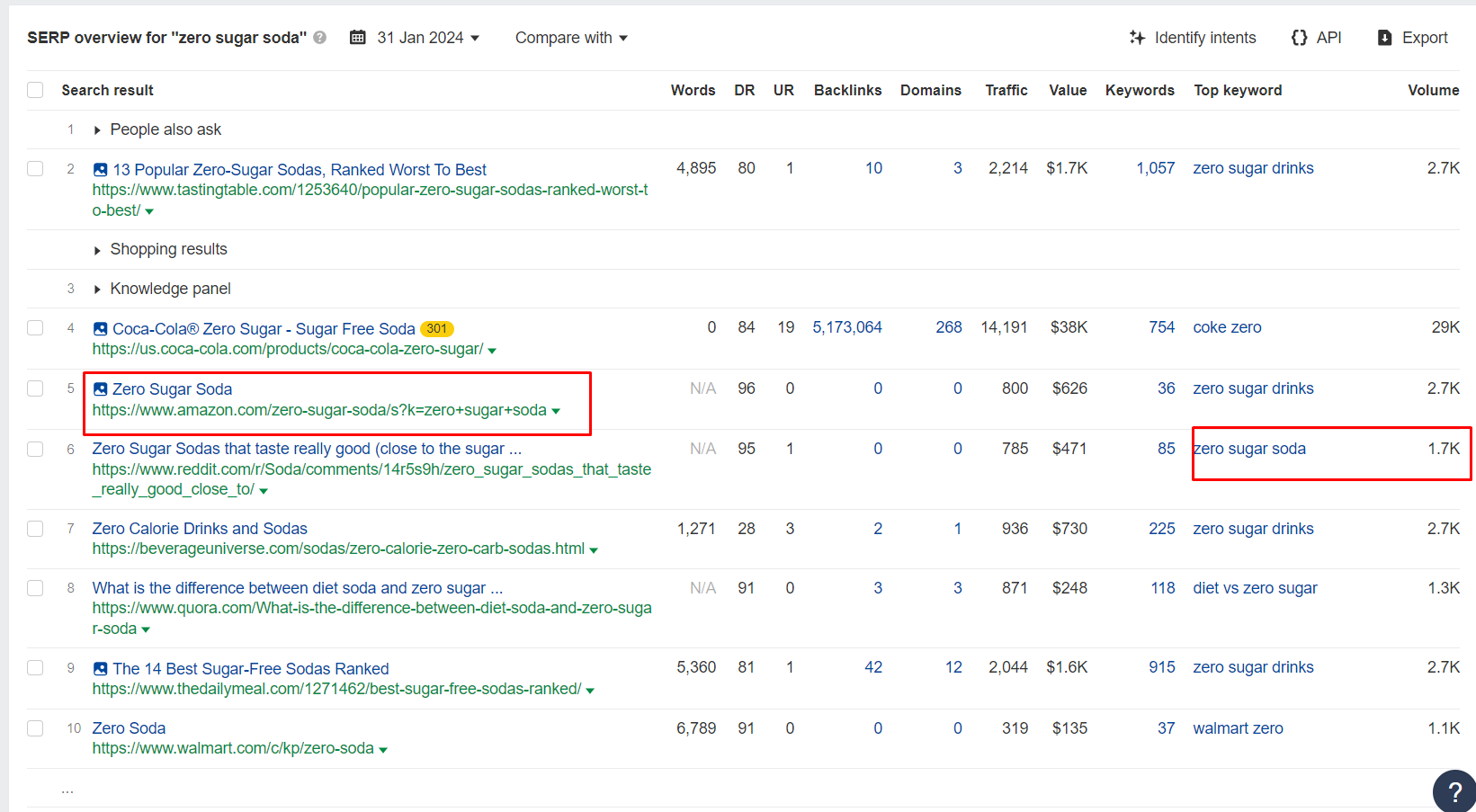The image size is (1476, 812).
Task: Click the API curly braces icon
Action: coord(1299,38)
